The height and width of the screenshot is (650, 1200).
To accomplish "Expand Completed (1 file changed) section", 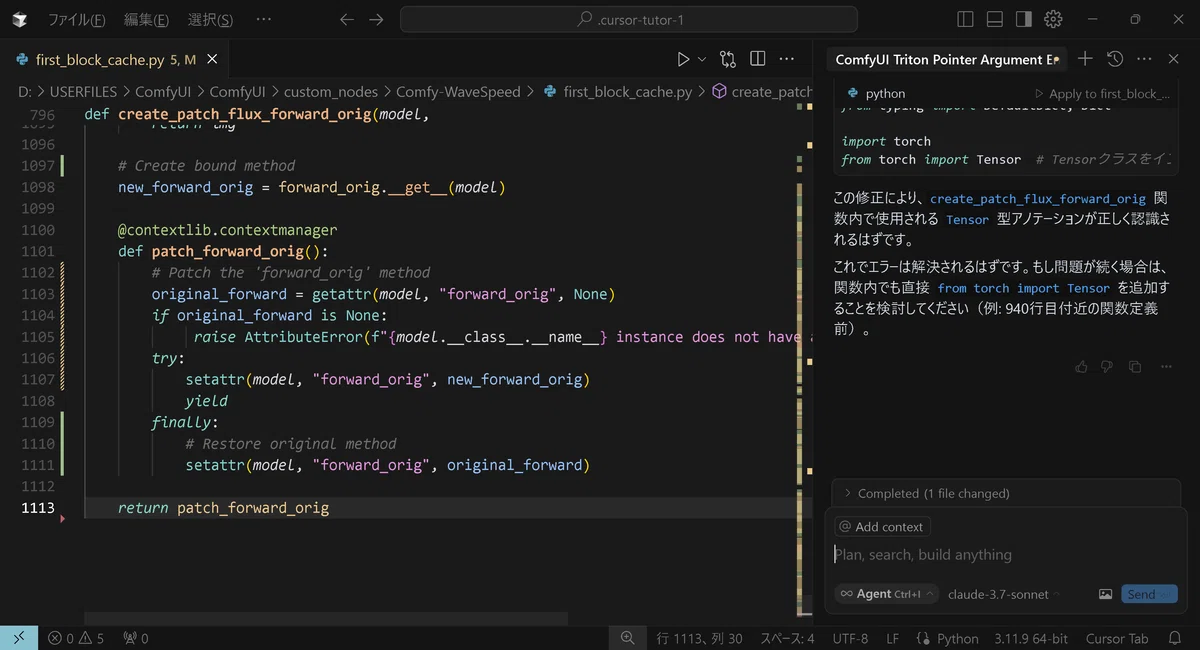I will (x=1008, y=493).
